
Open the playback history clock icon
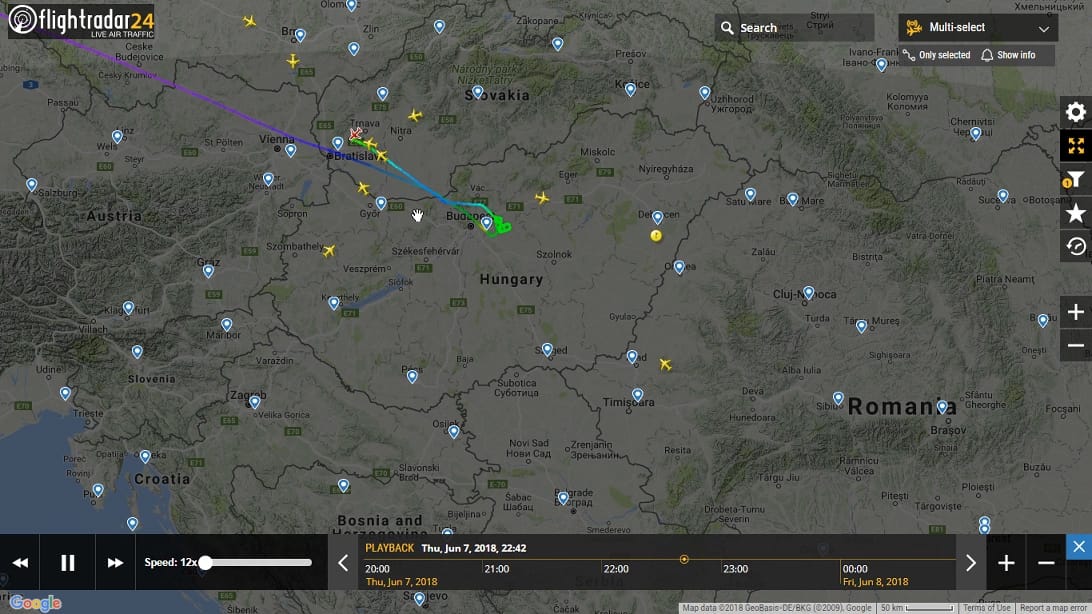[x=1075, y=246]
